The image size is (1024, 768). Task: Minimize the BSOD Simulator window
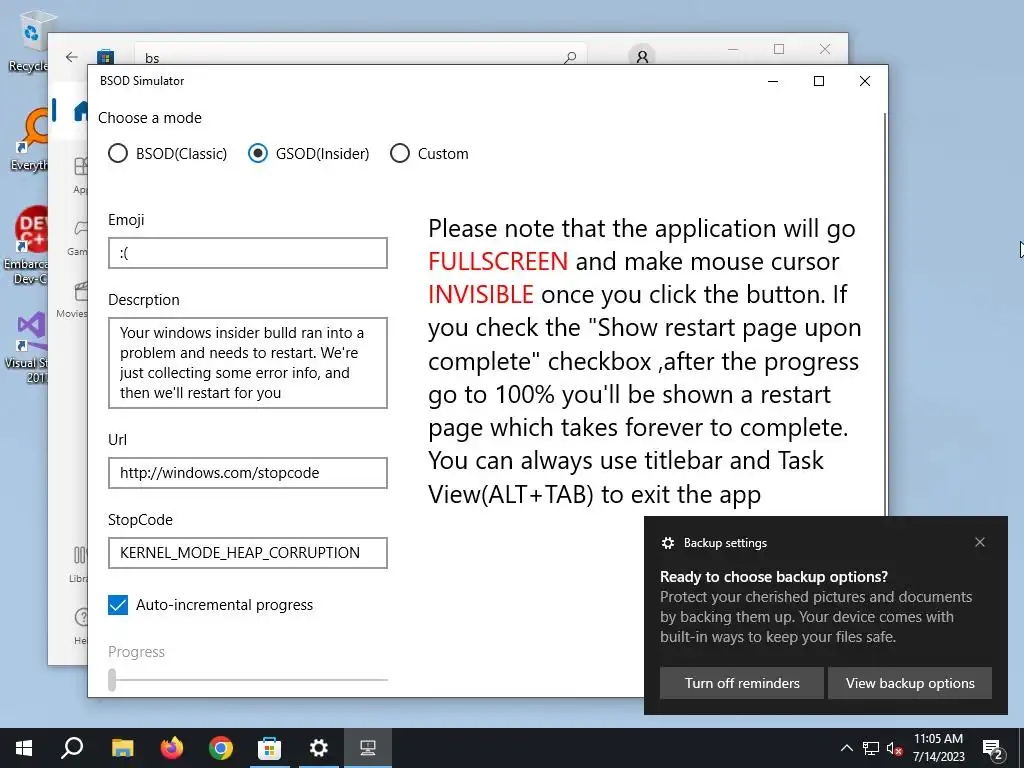pos(773,81)
